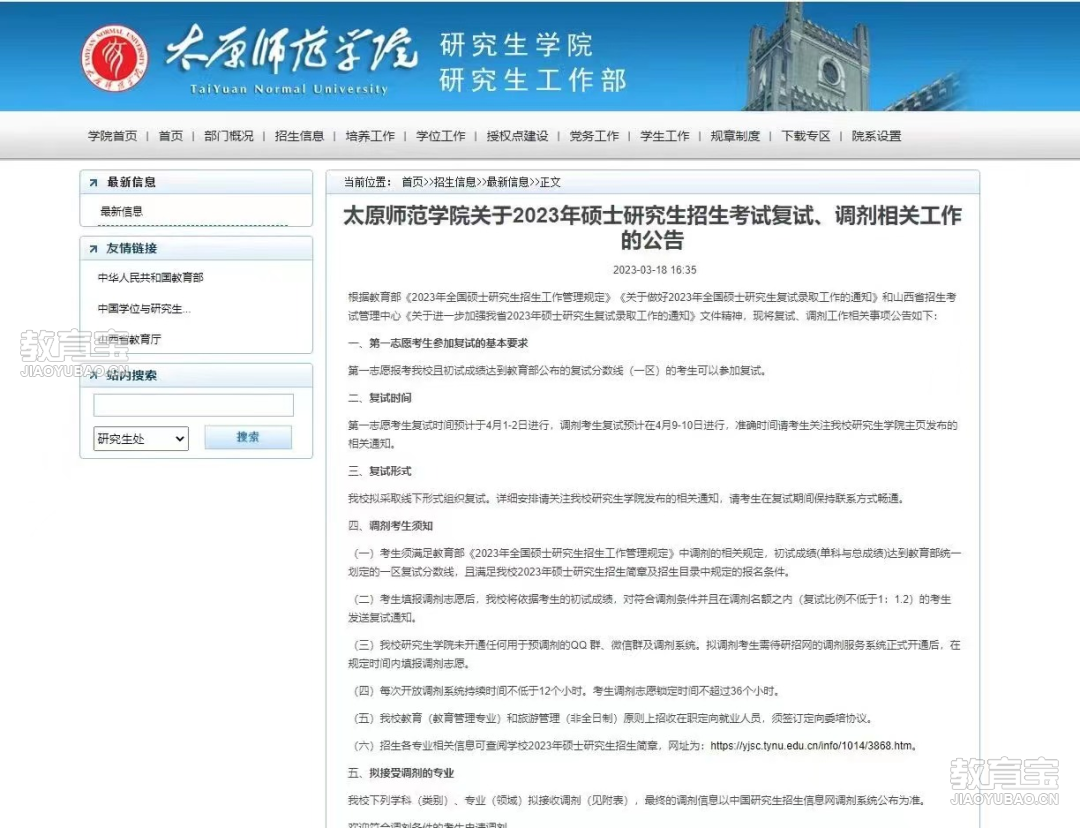
Task: Click the 最新信息 panel header
Action: point(196,183)
